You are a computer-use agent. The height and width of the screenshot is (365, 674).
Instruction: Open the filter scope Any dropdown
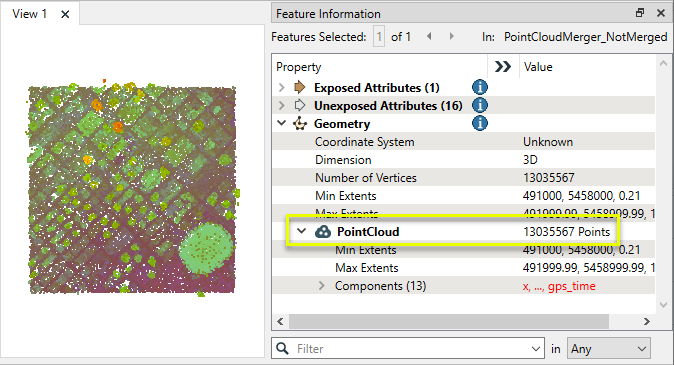pos(609,349)
